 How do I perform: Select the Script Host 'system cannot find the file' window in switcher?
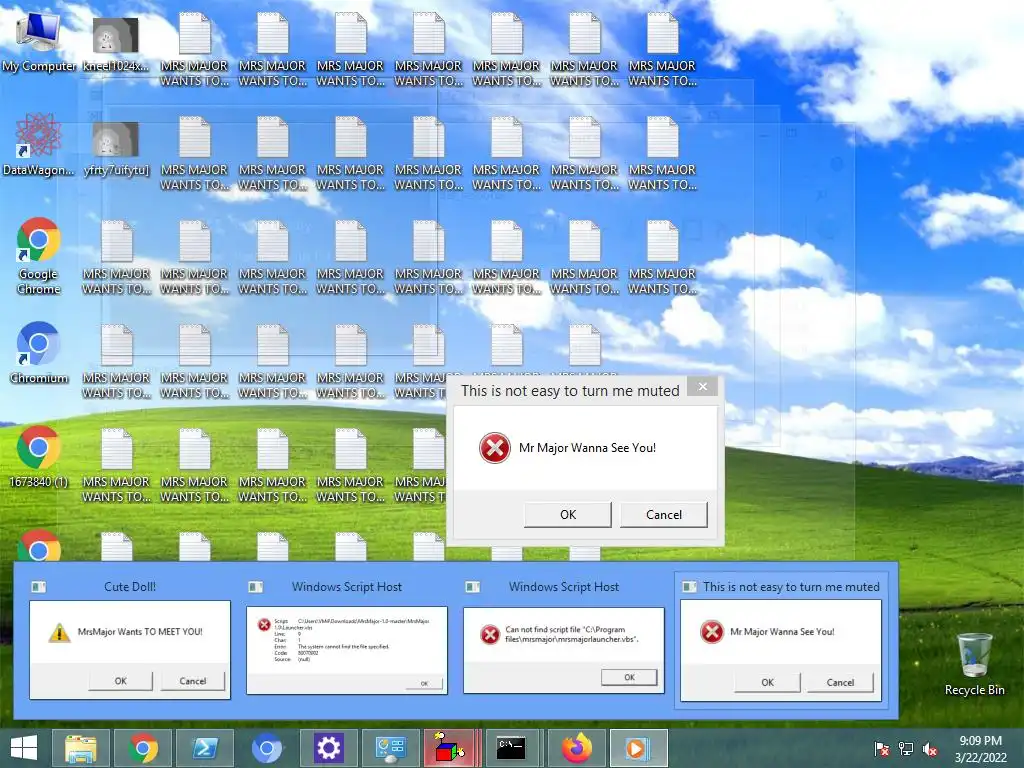point(347,639)
